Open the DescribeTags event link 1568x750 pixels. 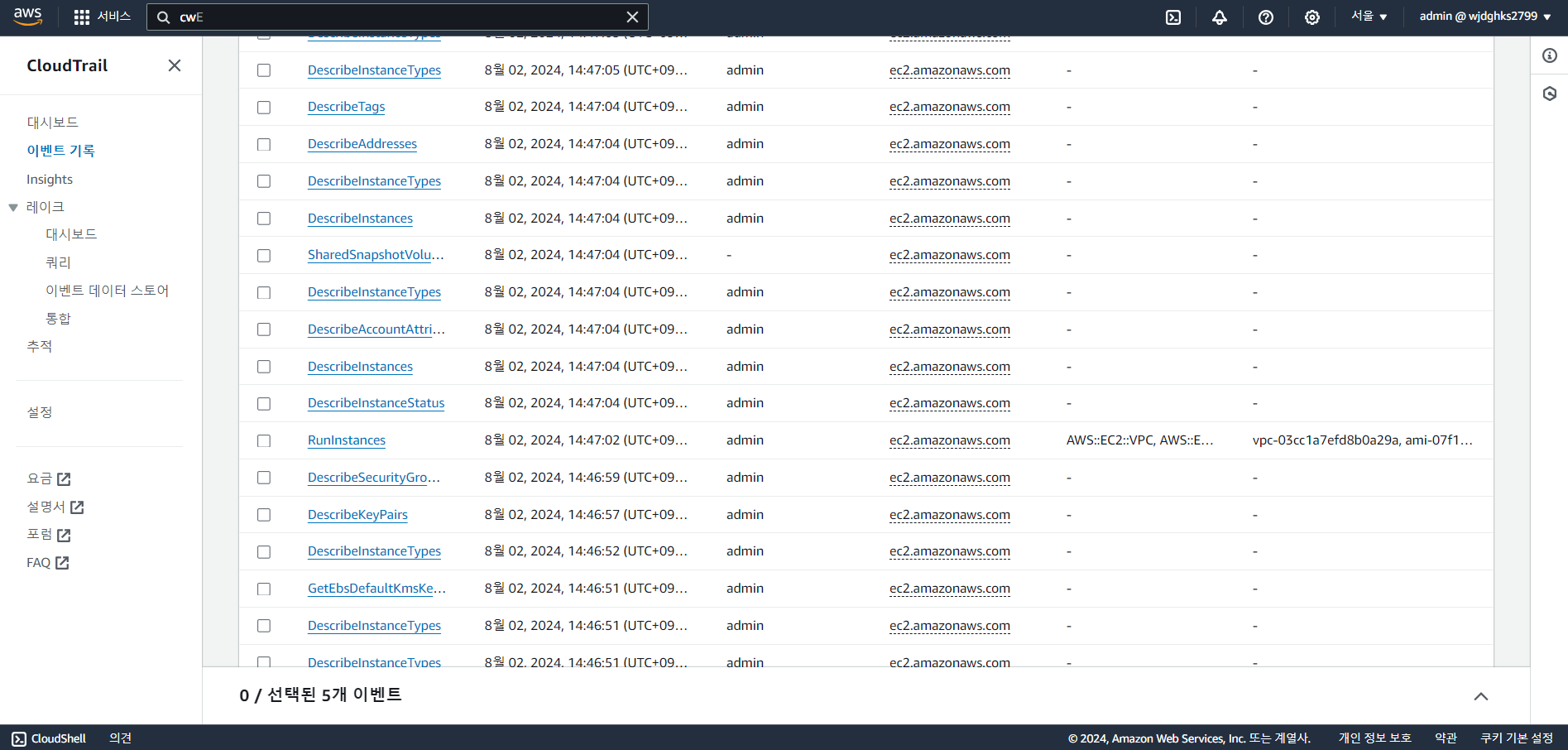pyautogui.click(x=346, y=107)
